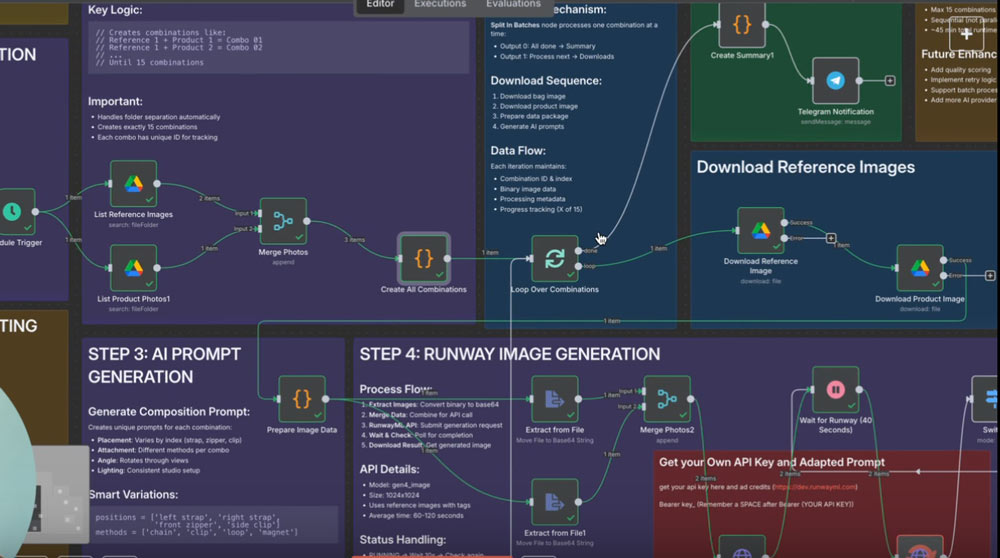Image resolution: width=1000 pixels, height=558 pixels.
Task: Open the Schedule Trigger clock node
Action: point(12,212)
